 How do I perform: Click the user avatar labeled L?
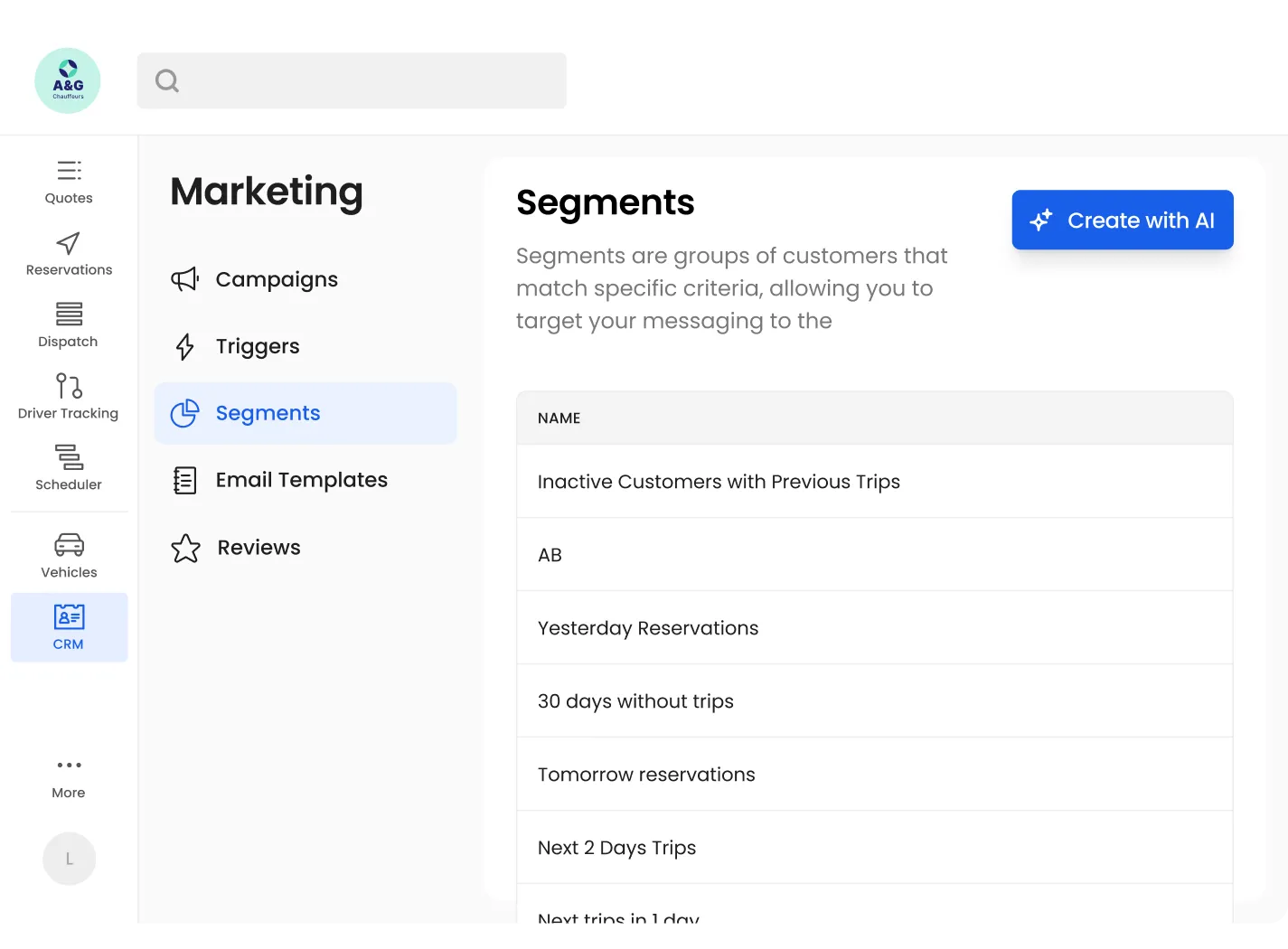pos(69,859)
